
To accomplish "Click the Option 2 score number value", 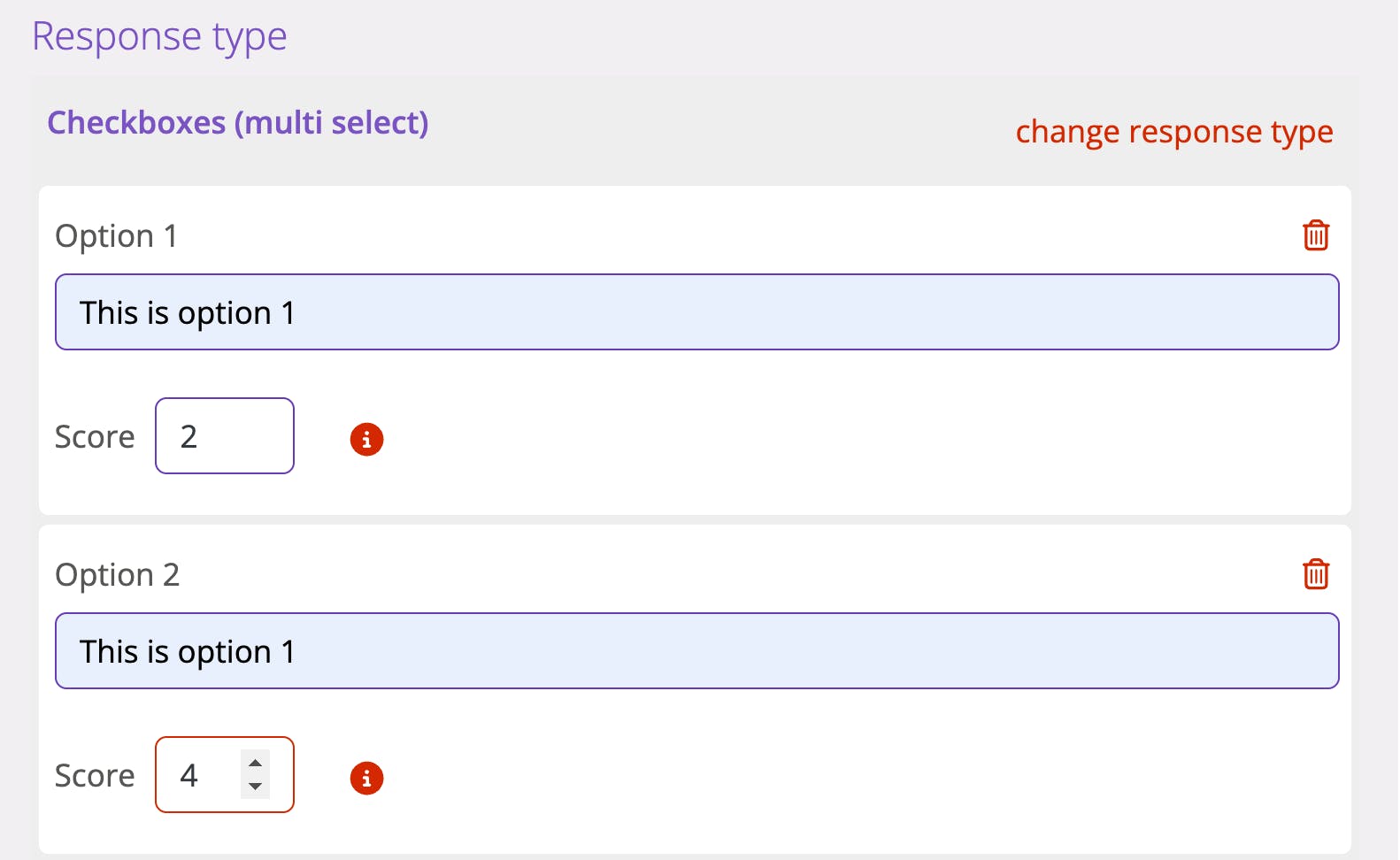I will pos(189,776).
